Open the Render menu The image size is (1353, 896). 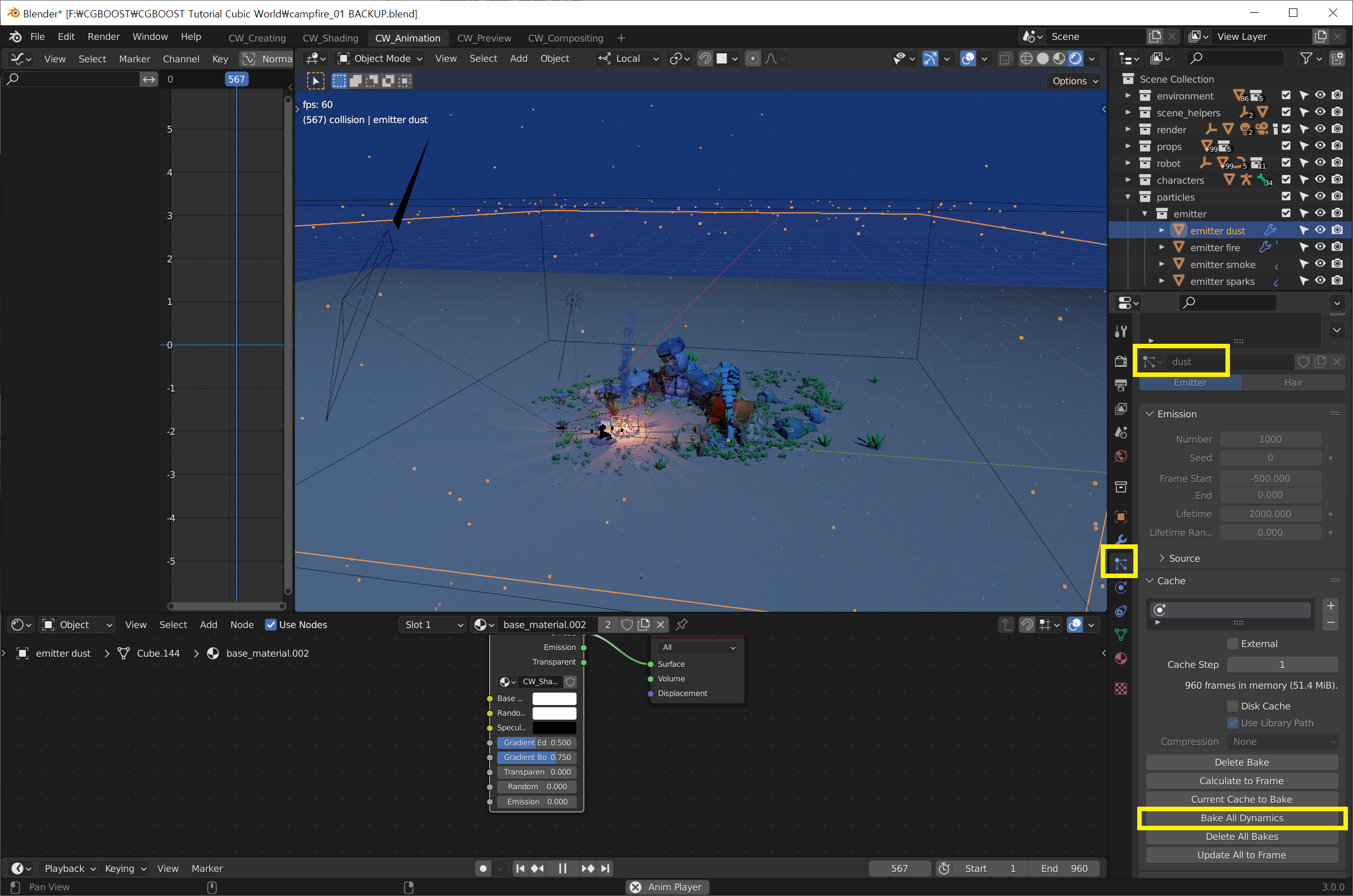pyautogui.click(x=103, y=37)
